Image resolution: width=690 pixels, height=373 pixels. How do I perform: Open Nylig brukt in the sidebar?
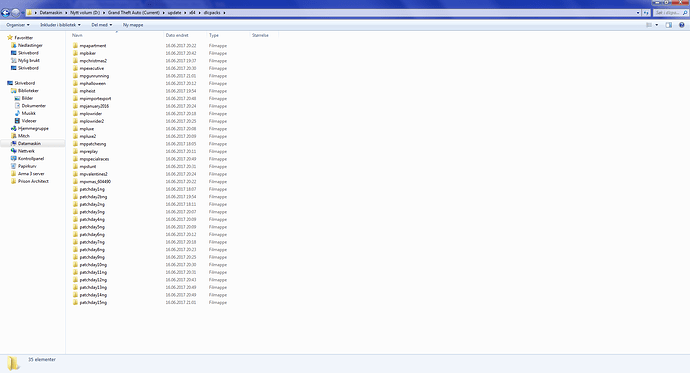pyautogui.click(x=29, y=60)
